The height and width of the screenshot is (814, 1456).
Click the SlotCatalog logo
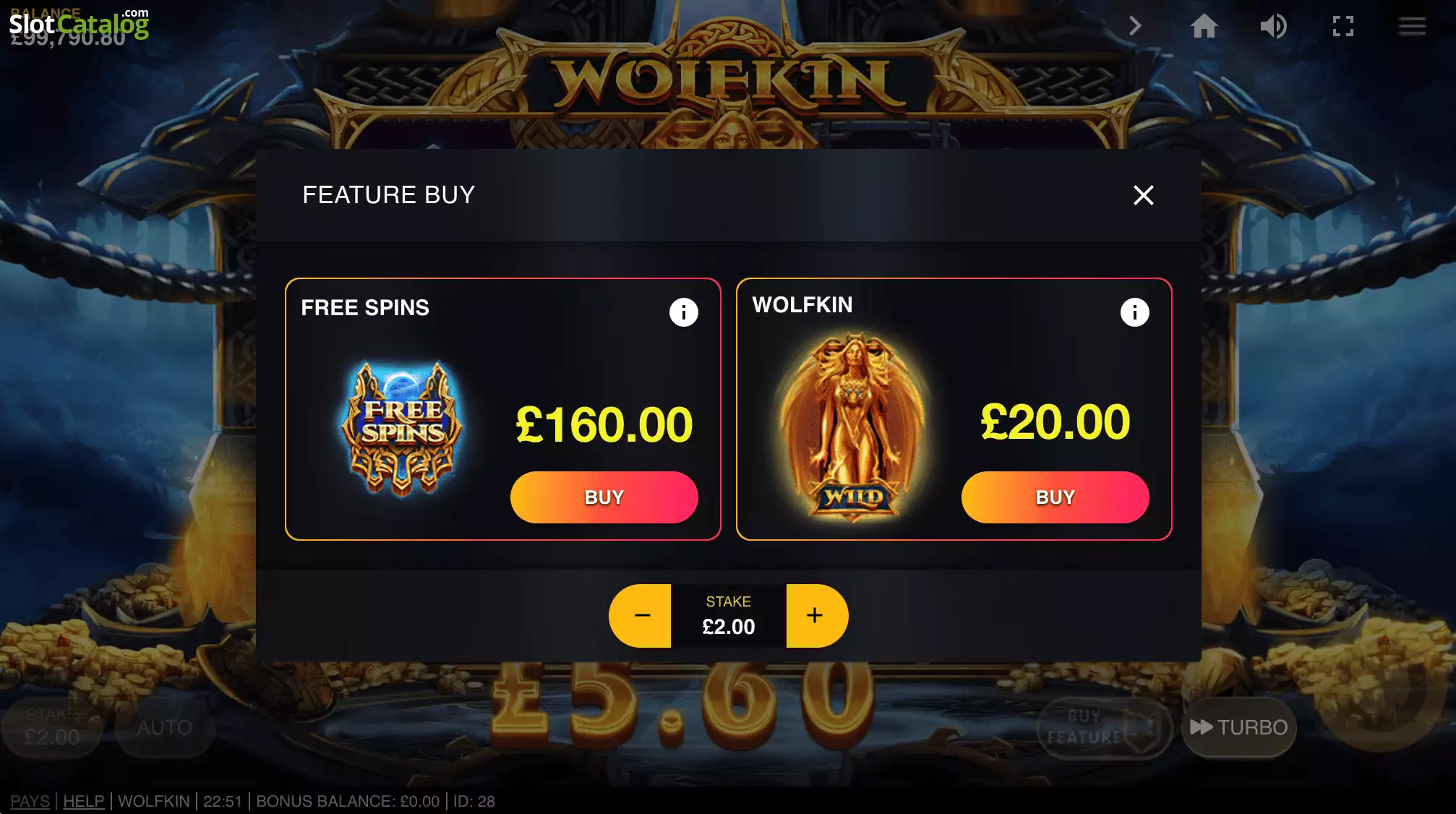pyautogui.click(x=79, y=23)
